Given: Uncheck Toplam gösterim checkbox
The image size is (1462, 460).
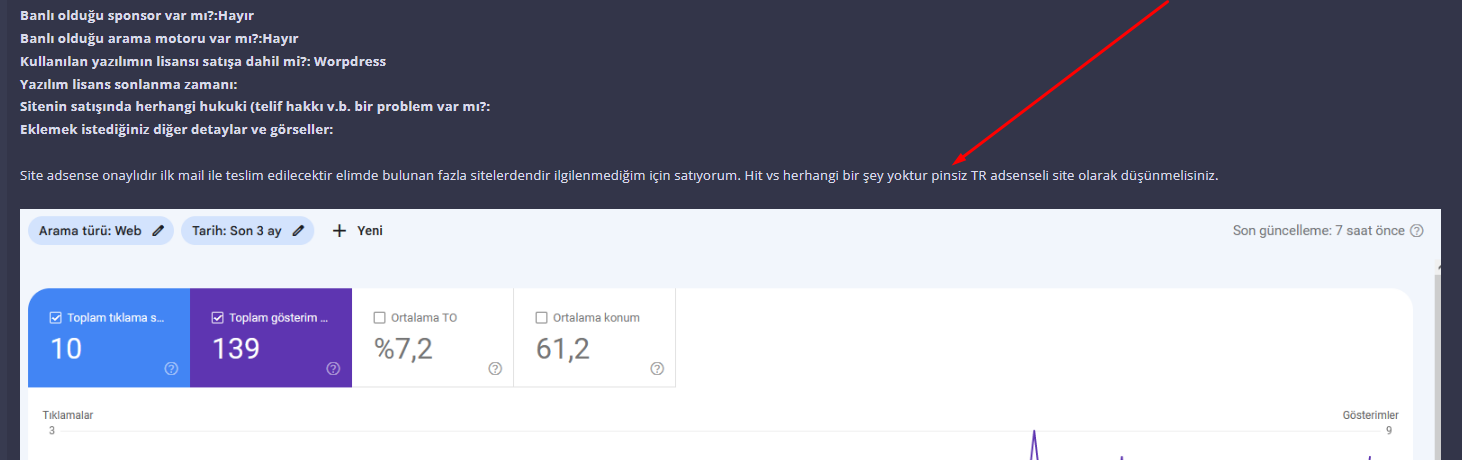Looking at the screenshot, I should point(218,318).
